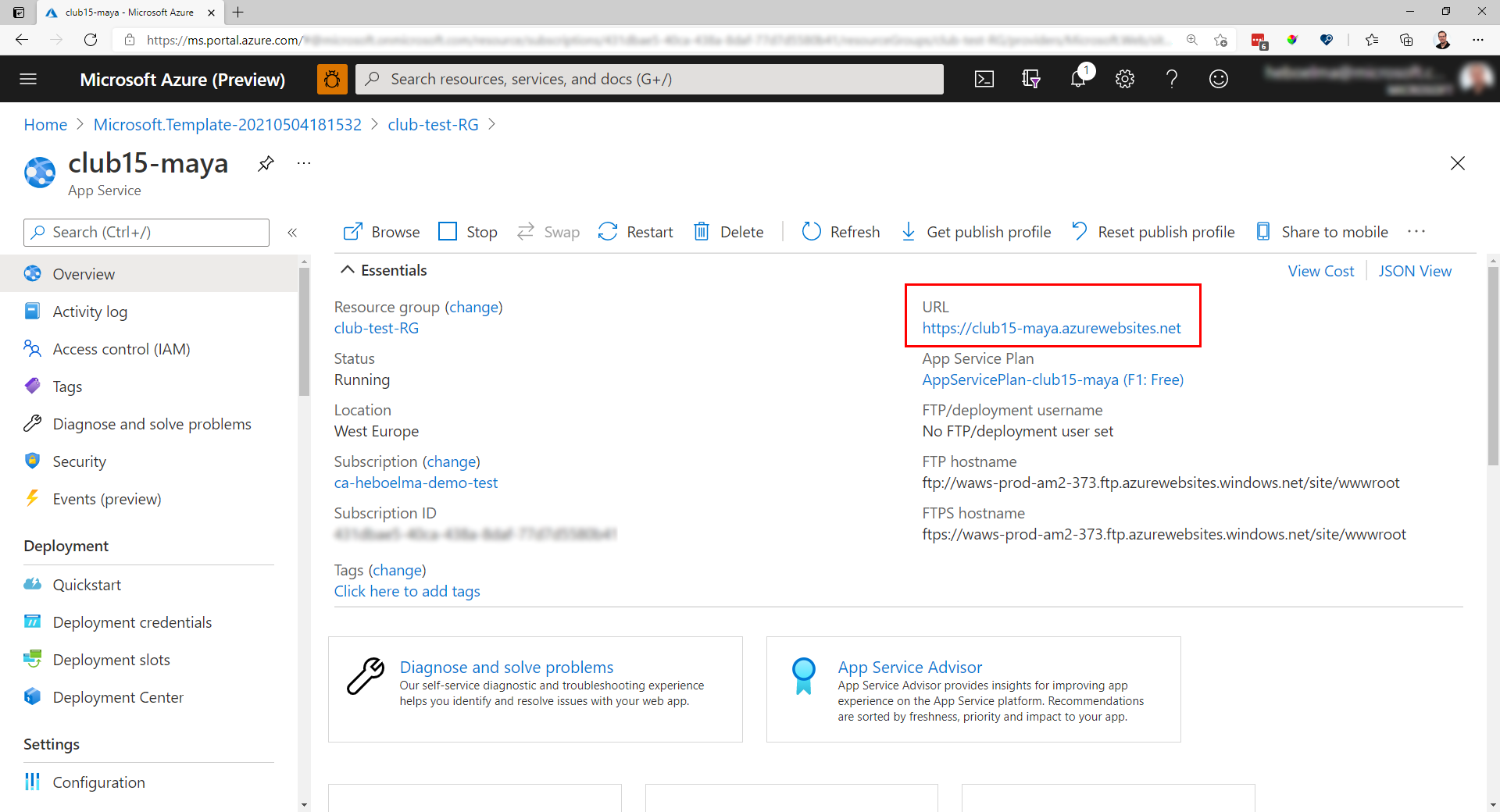The image size is (1500, 812).
Task: Open Cloud Shell from the top bar
Action: [x=984, y=79]
